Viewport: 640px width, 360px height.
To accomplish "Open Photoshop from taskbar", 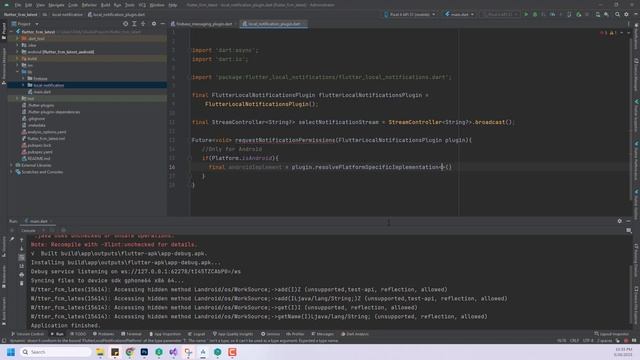I will (x=144, y=352).
